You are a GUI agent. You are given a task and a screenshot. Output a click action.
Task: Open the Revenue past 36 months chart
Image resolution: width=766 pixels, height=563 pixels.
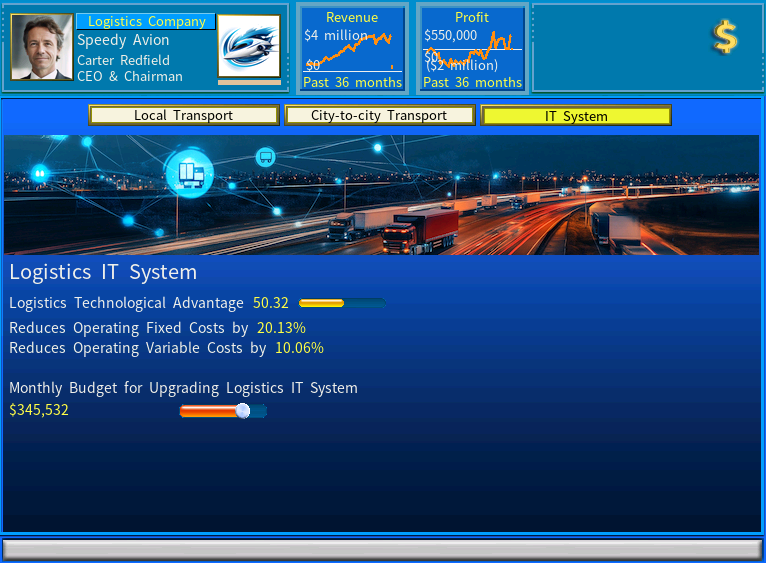coord(352,49)
